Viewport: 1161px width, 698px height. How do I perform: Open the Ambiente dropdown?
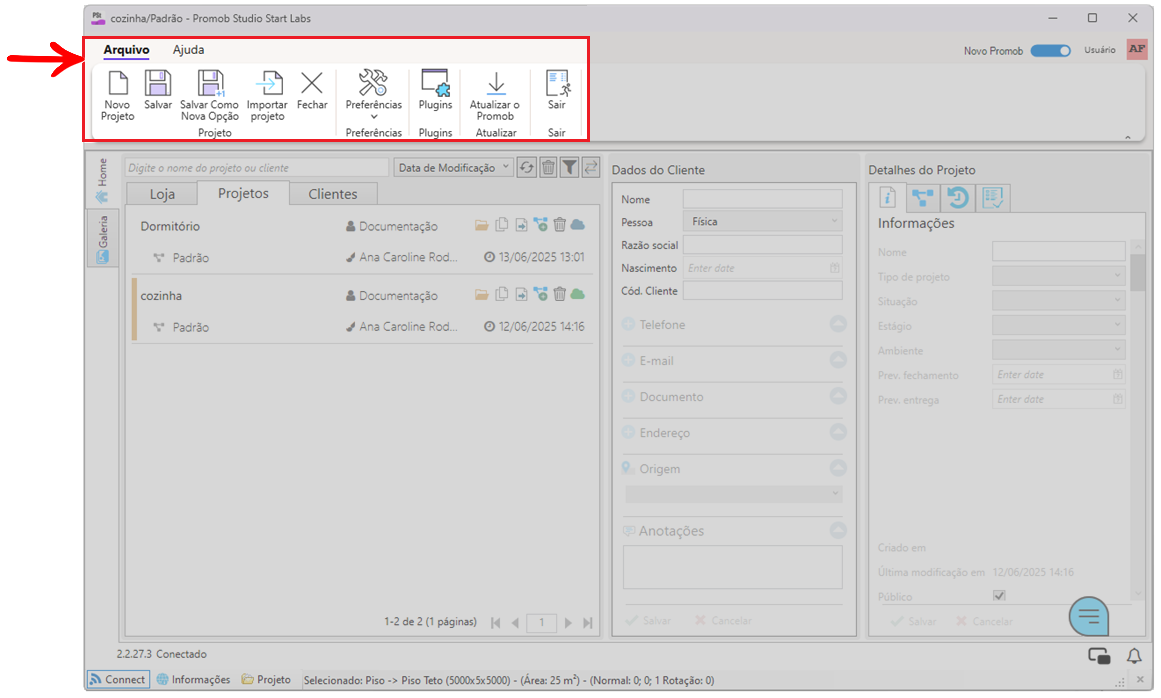1059,349
